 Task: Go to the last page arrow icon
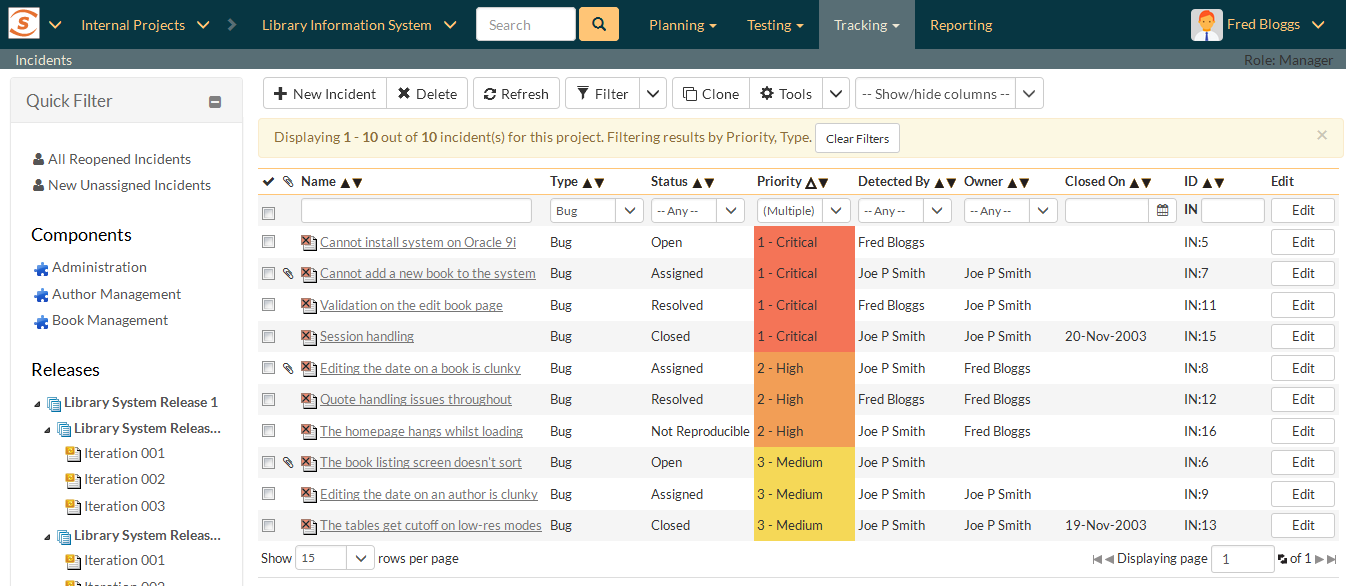click(1331, 559)
